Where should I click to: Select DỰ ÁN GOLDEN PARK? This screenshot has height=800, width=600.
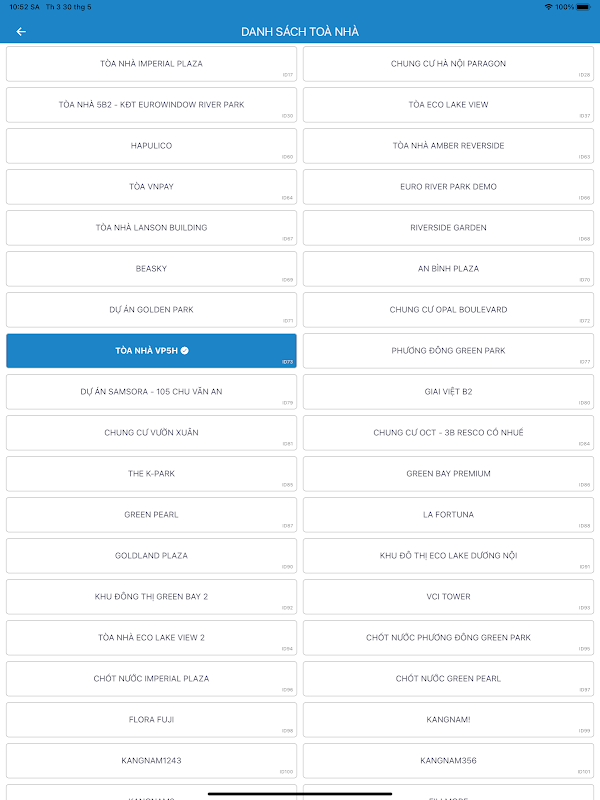point(151,310)
